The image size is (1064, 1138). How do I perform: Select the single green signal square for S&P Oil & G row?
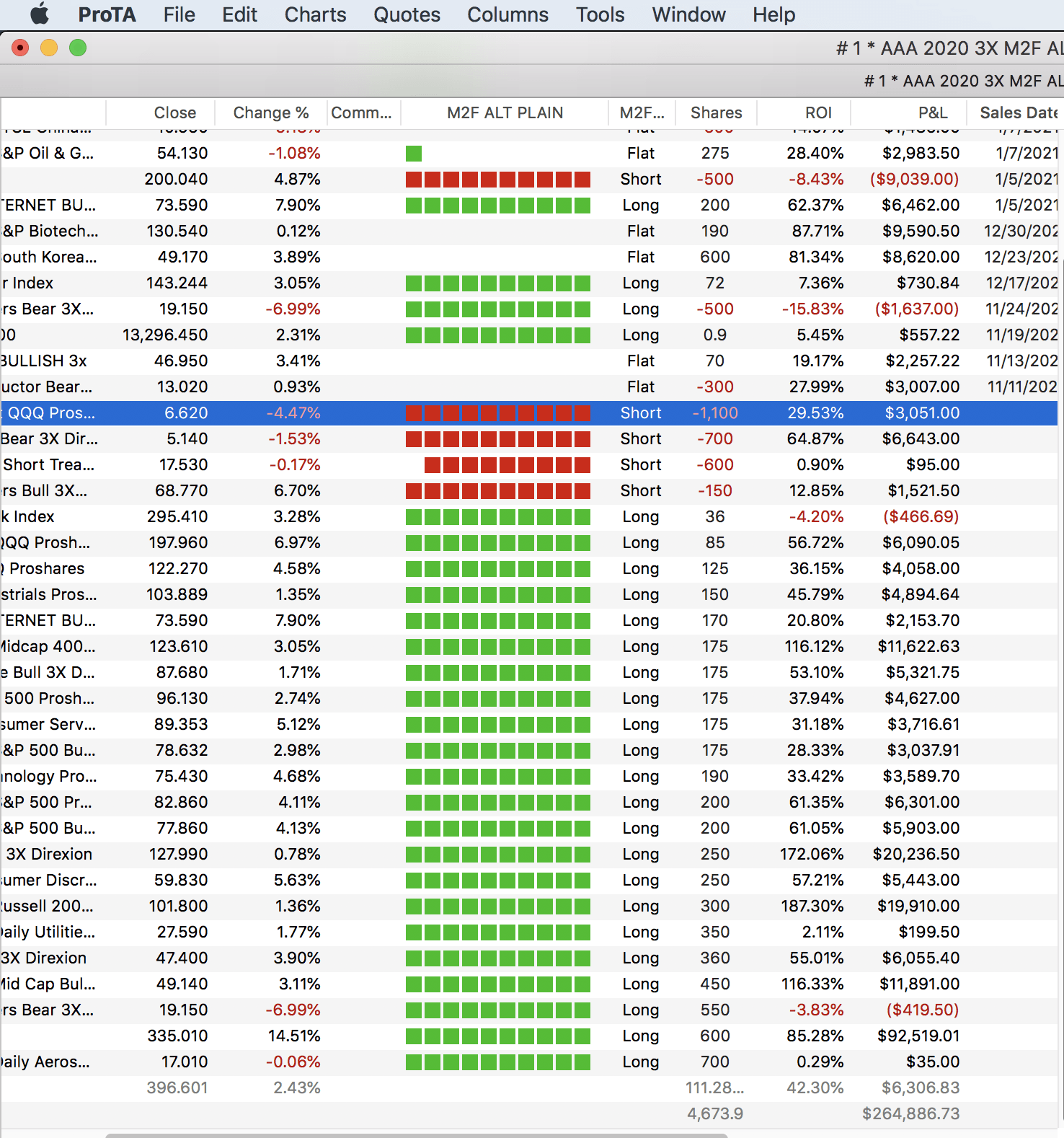coord(414,154)
